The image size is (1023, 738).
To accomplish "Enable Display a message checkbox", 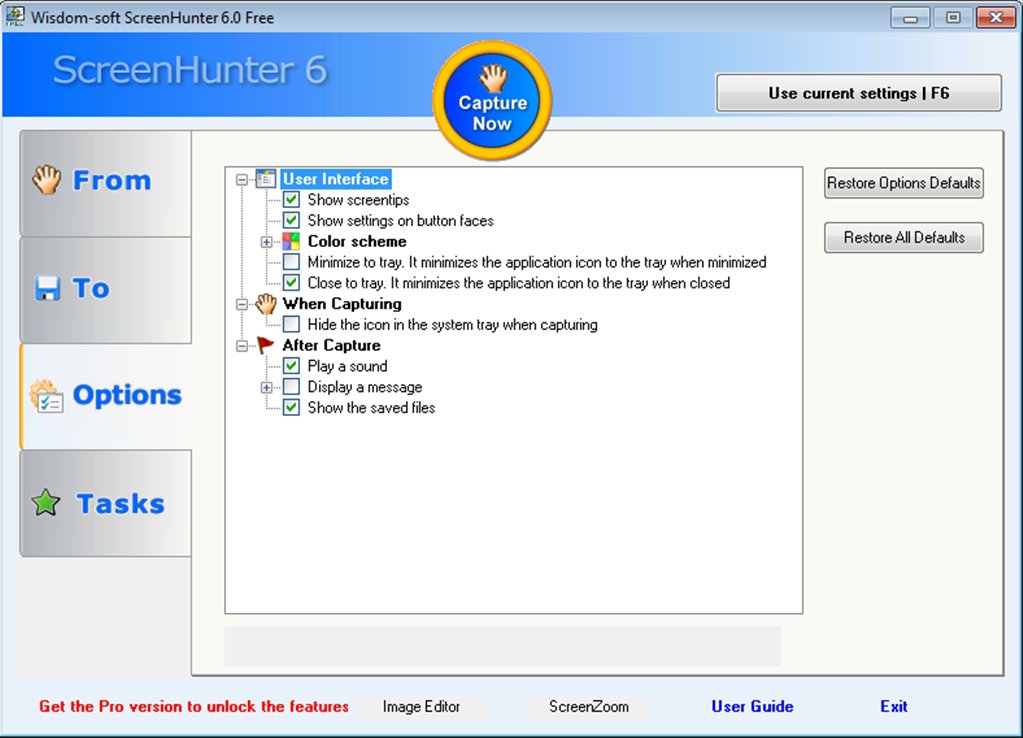I will 291,387.
